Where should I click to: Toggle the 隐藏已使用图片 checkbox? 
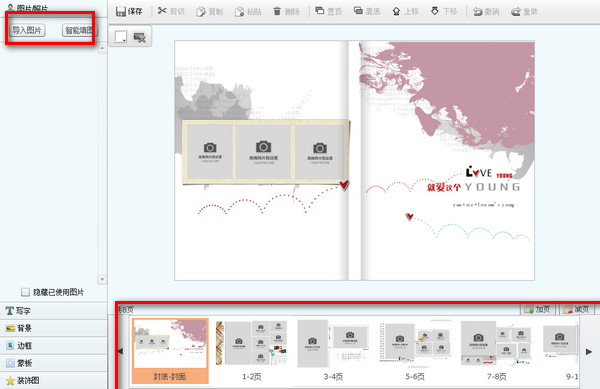[25, 292]
